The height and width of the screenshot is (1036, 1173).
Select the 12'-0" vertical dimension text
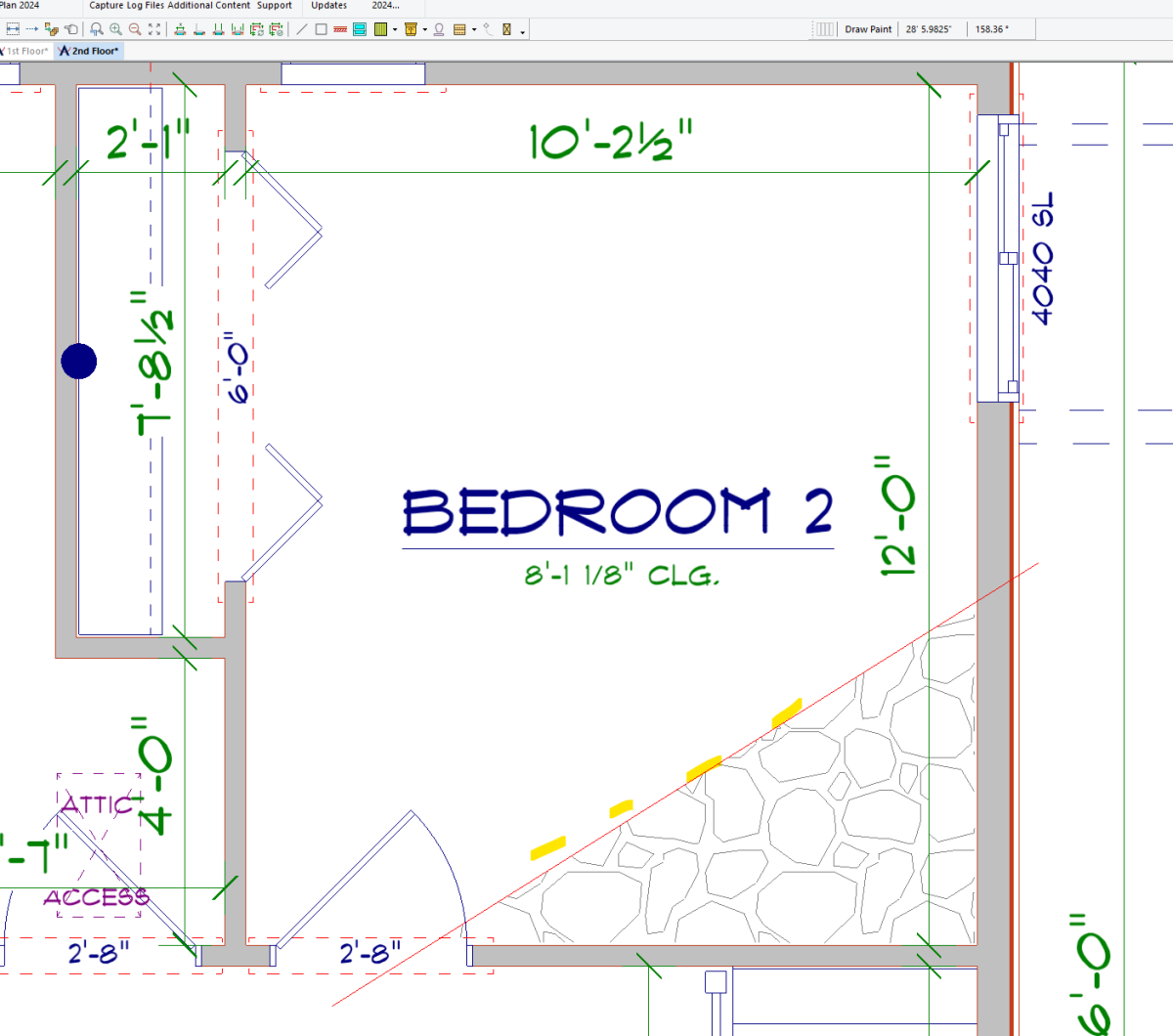coord(896,515)
